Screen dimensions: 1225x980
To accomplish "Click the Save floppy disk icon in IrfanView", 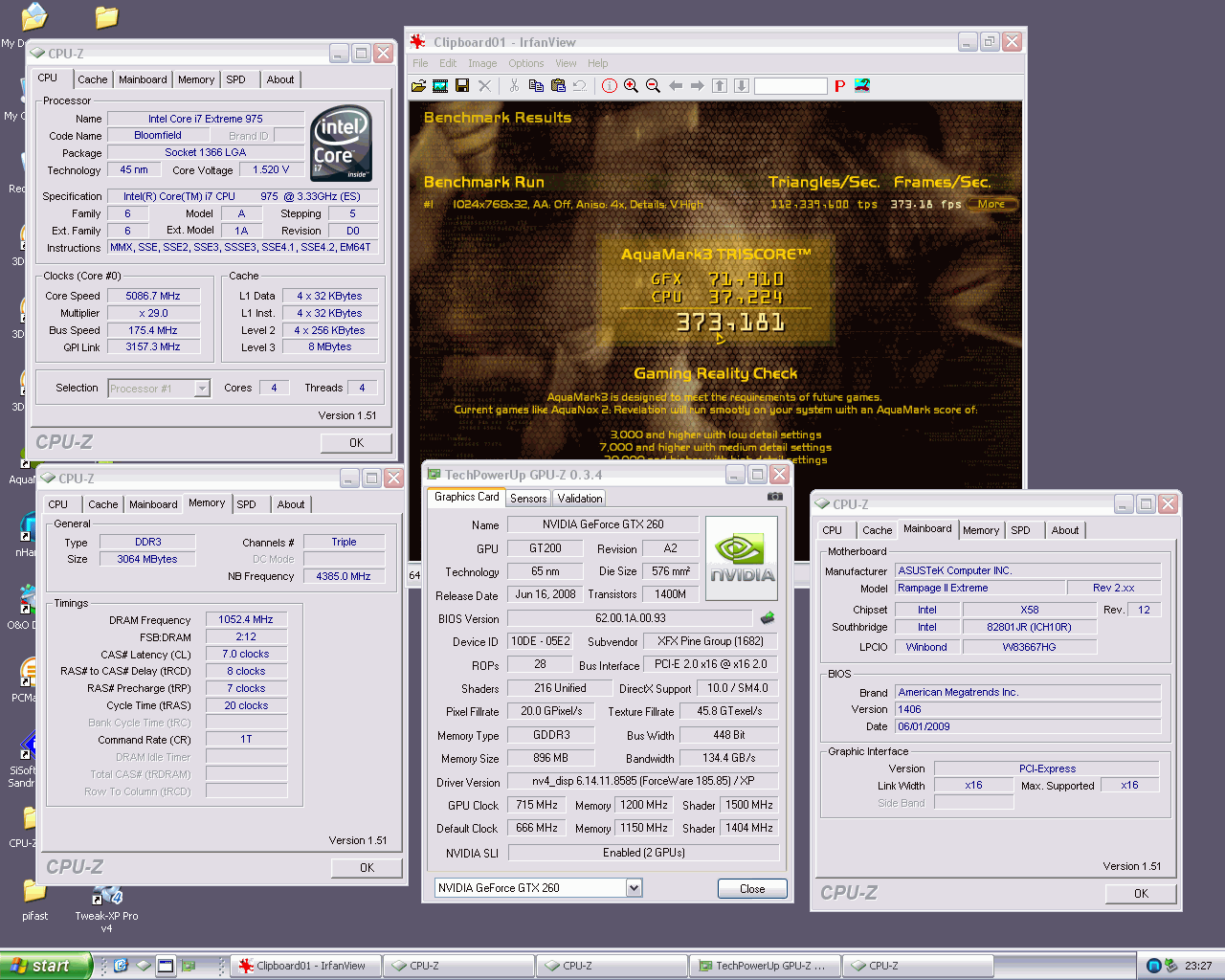I will [462, 86].
